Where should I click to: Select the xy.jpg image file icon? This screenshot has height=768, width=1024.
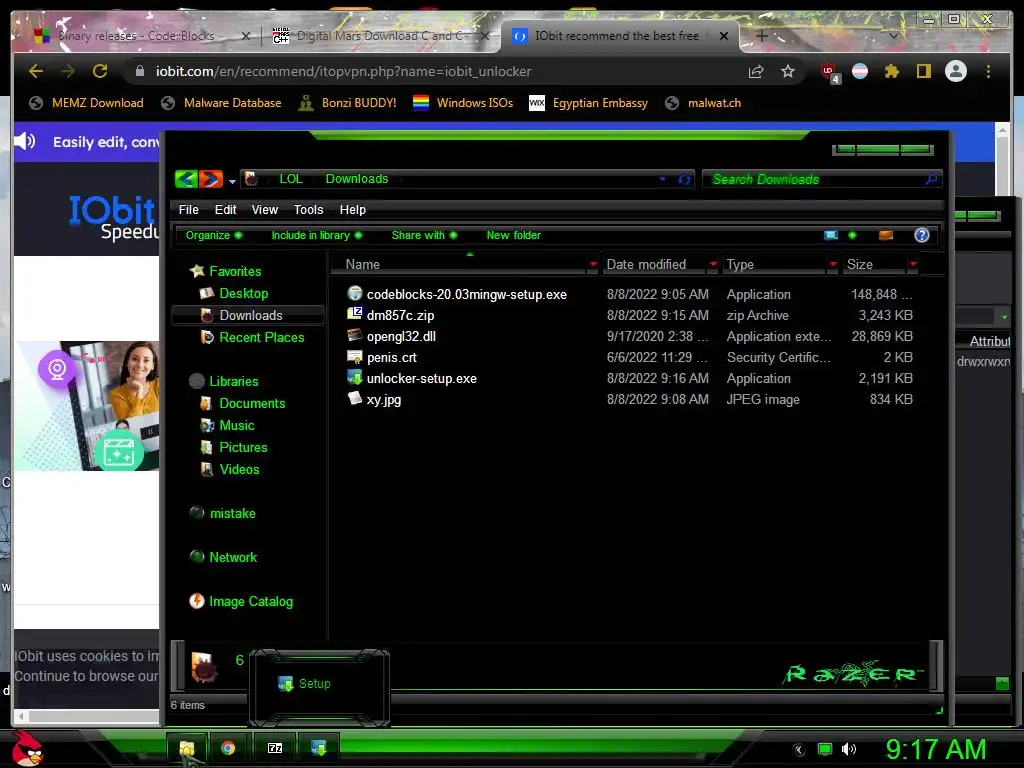click(x=355, y=398)
